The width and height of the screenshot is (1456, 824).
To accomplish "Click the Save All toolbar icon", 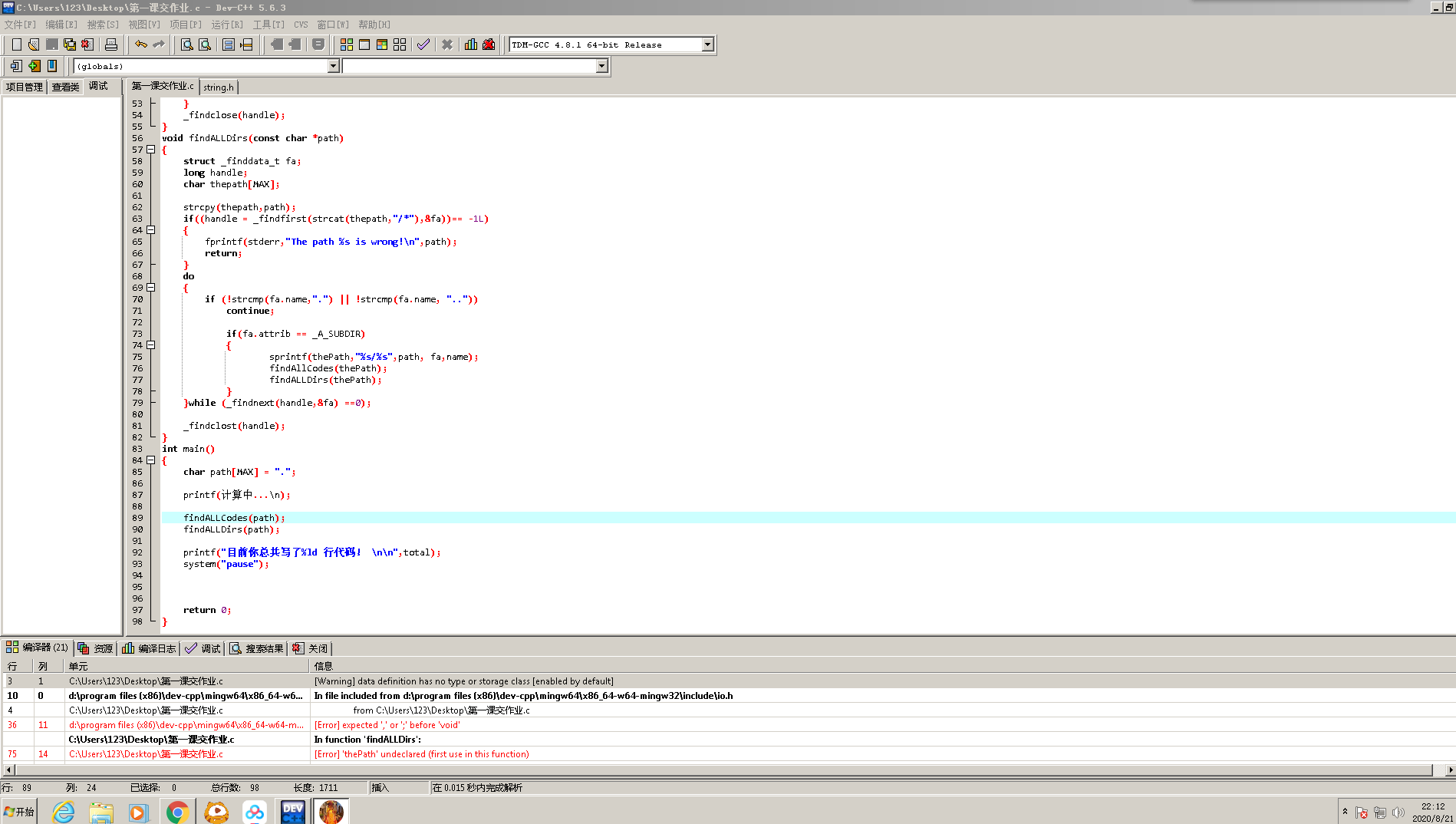I will click(69, 44).
